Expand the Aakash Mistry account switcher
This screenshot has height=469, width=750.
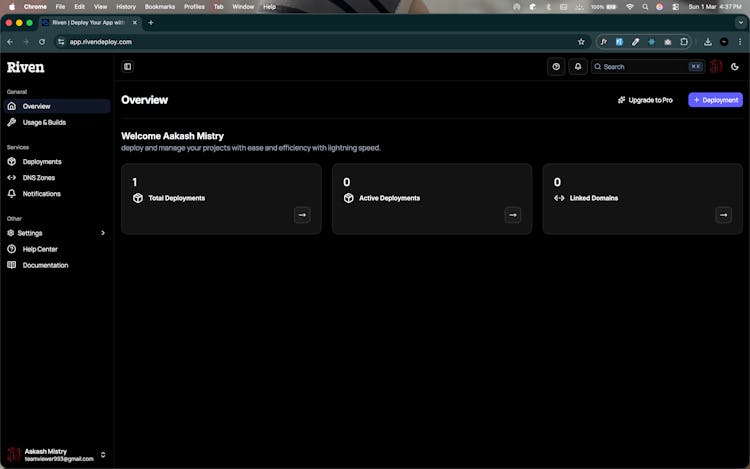click(x=103, y=455)
